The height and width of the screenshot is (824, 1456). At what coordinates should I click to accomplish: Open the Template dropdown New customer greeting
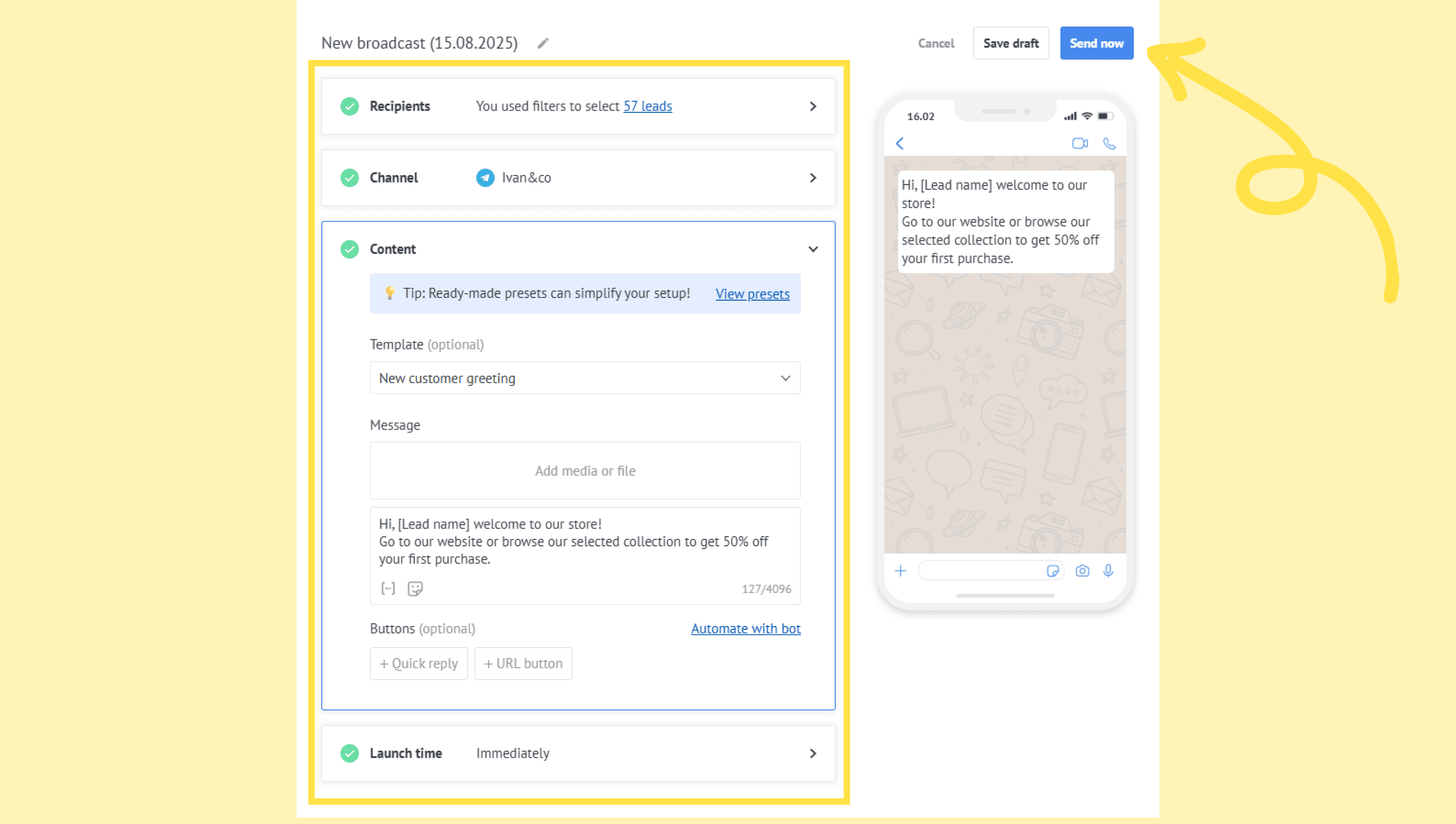(x=585, y=378)
